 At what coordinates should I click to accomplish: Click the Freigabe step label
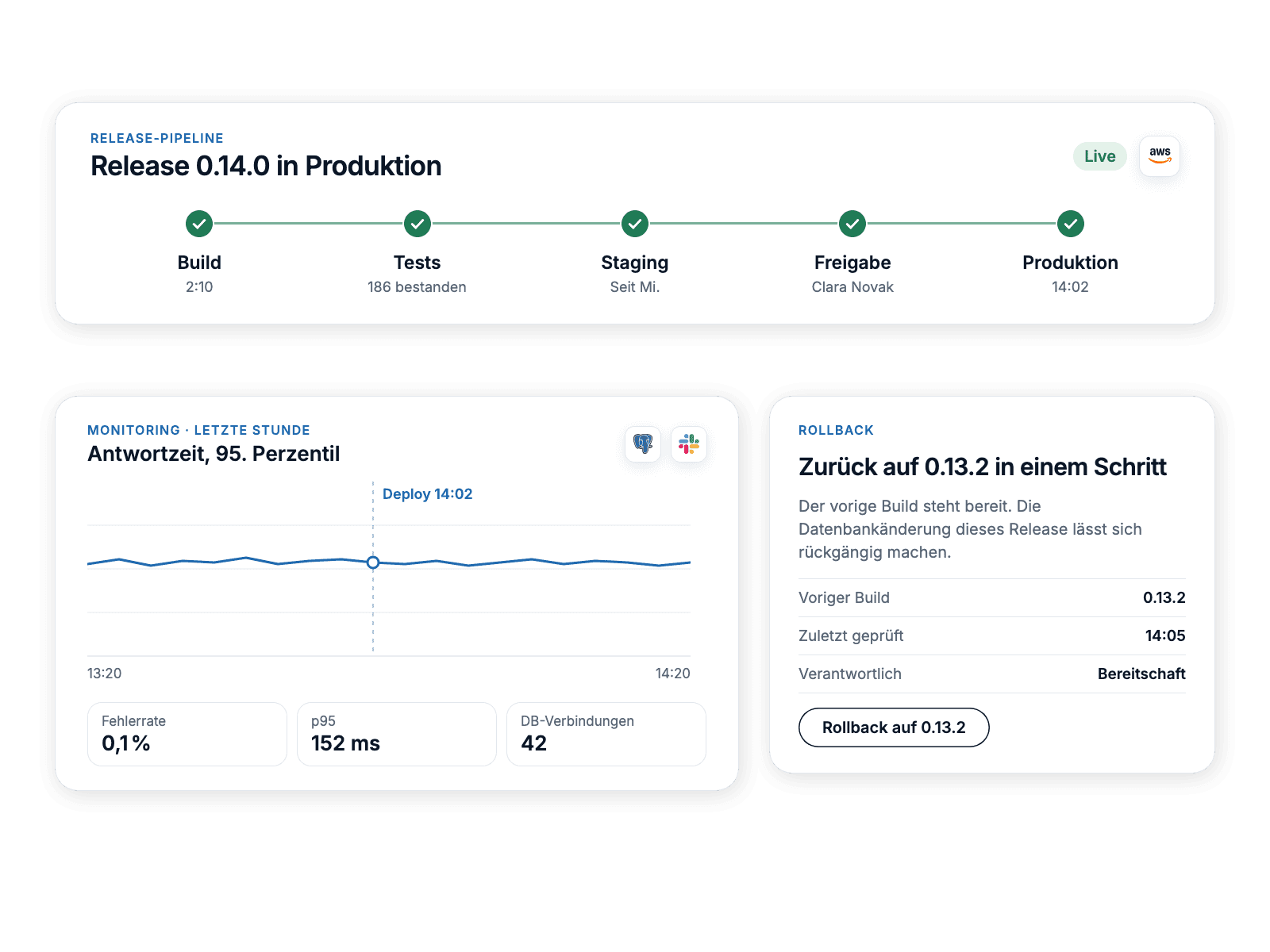(852, 263)
